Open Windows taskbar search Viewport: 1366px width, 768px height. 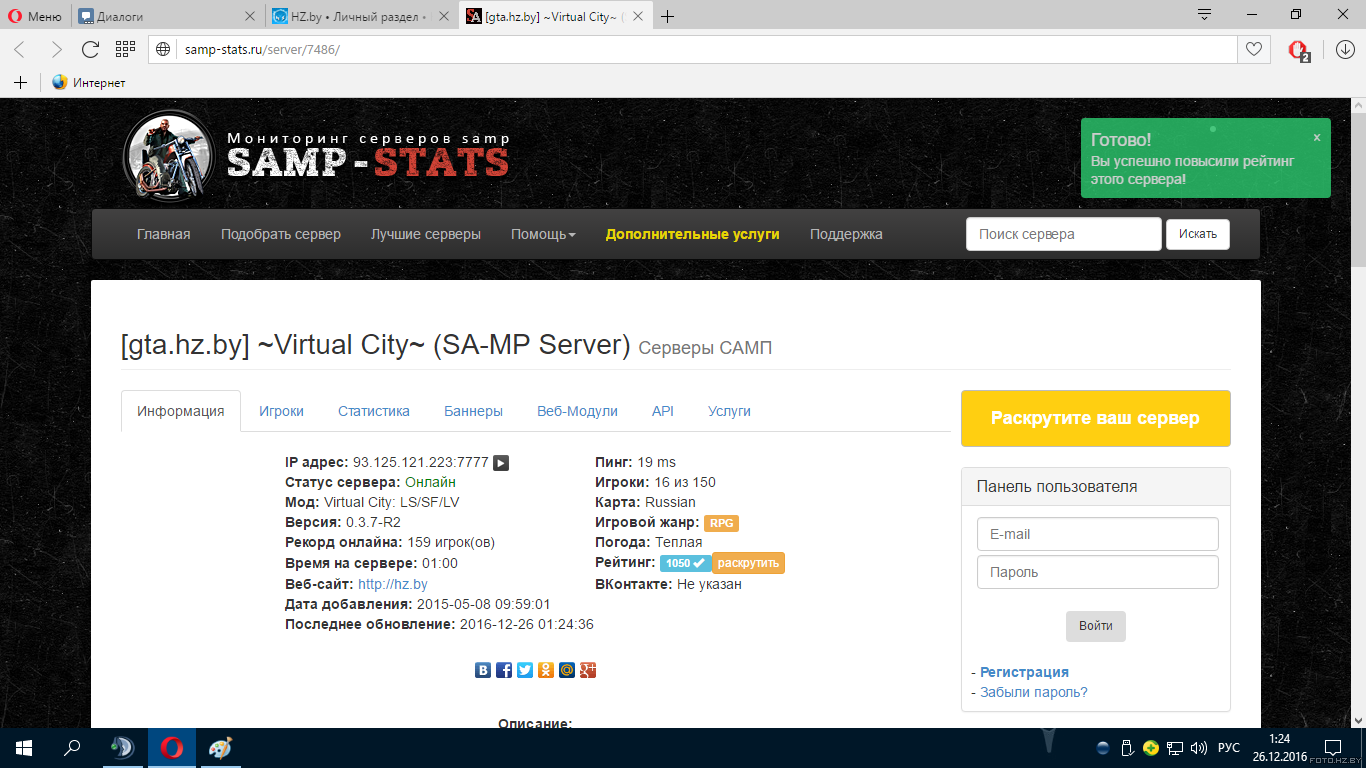coord(72,748)
